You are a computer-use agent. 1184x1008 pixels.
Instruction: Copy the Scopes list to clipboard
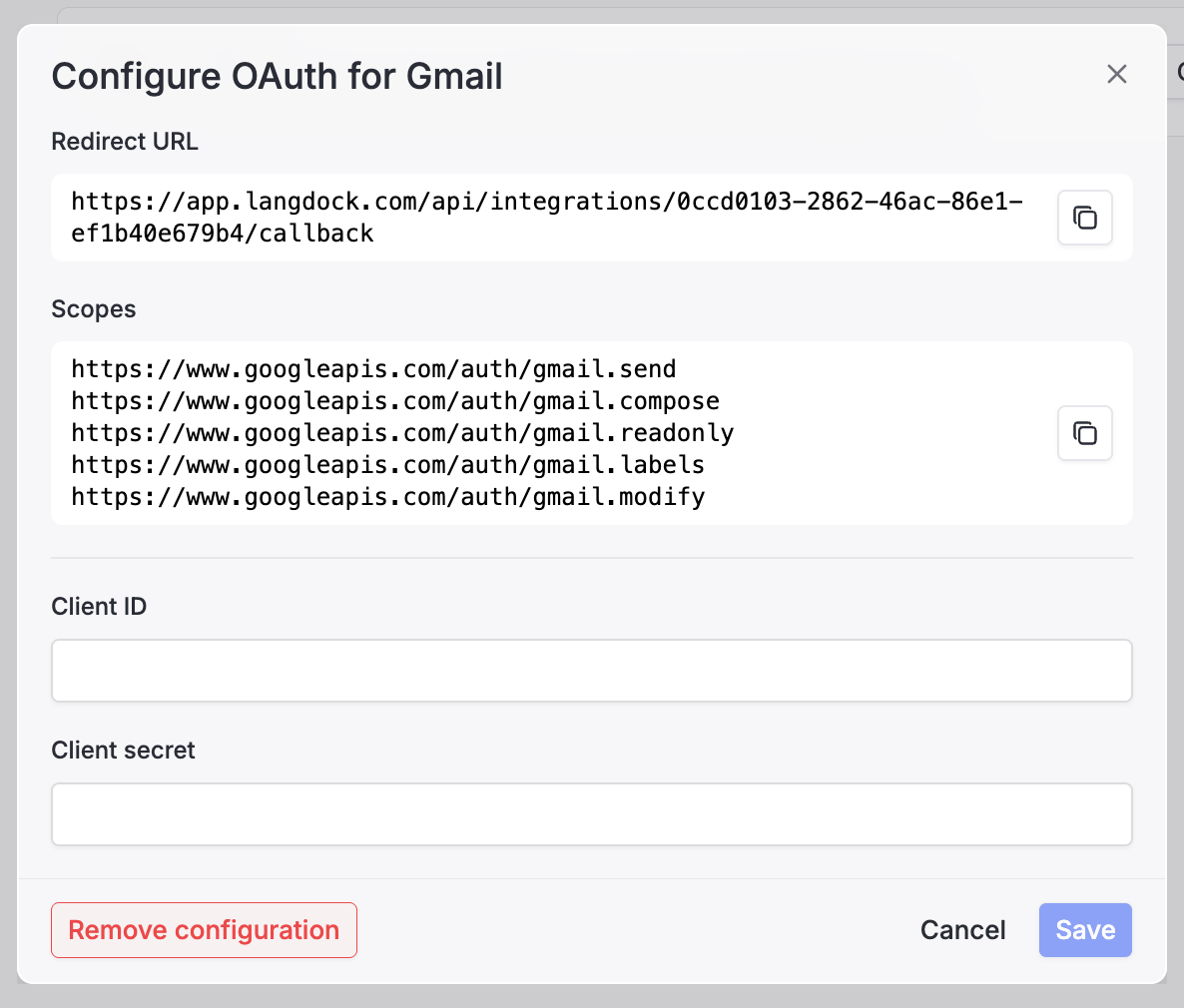[x=1084, y=433]
